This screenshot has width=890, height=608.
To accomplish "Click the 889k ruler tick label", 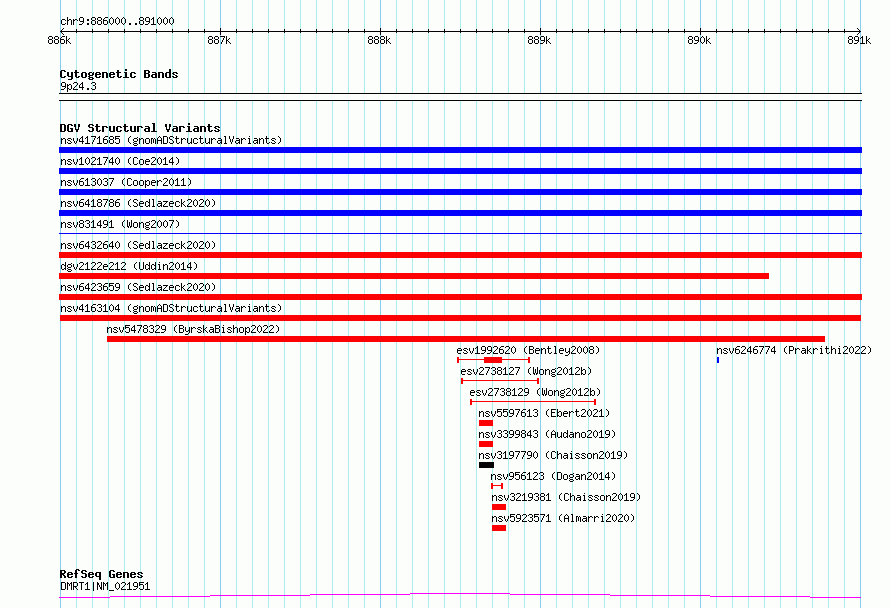I will click(539, 40).
